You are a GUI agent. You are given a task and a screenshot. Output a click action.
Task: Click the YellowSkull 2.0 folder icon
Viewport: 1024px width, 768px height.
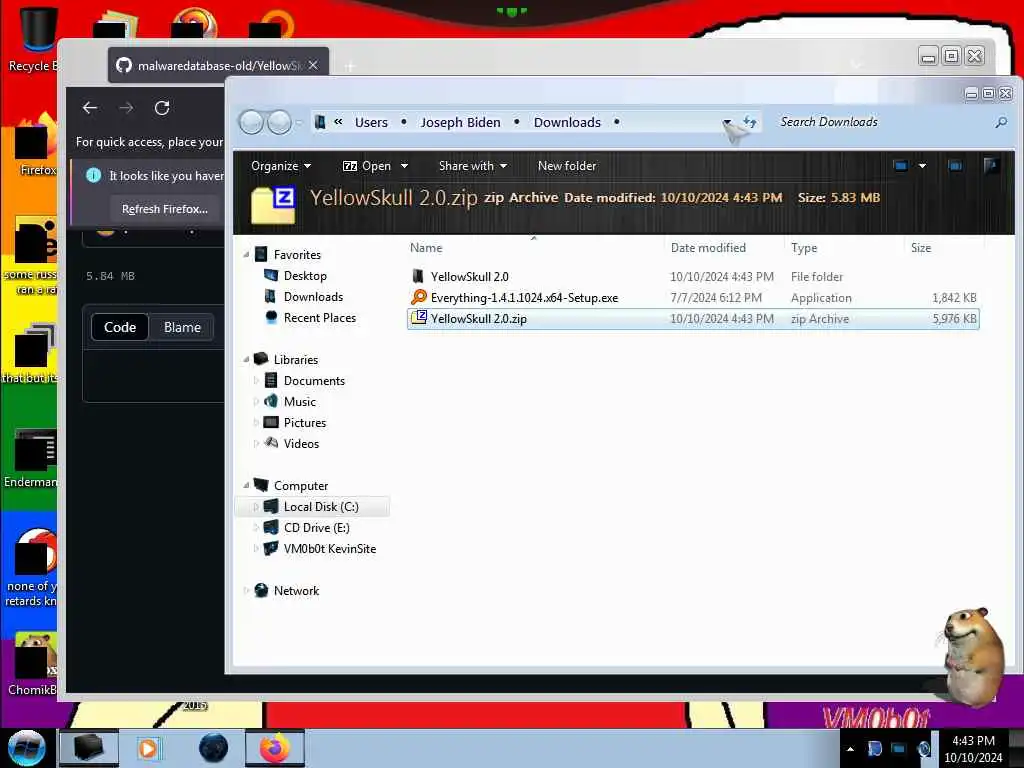point(418,276)
